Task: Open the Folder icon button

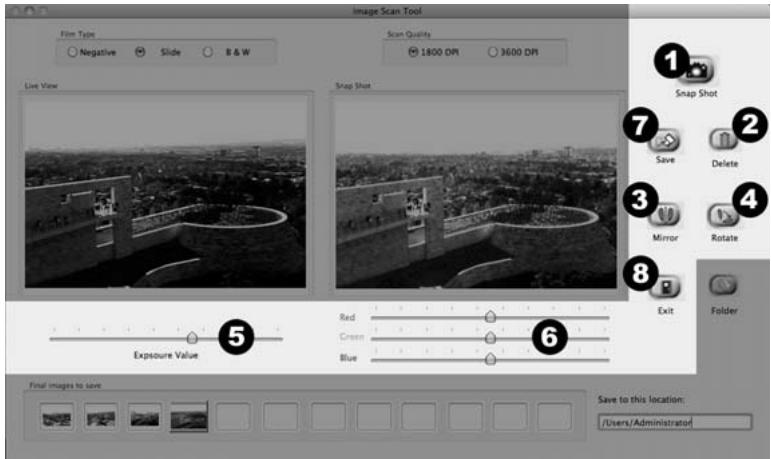Action: click(723, 285)
